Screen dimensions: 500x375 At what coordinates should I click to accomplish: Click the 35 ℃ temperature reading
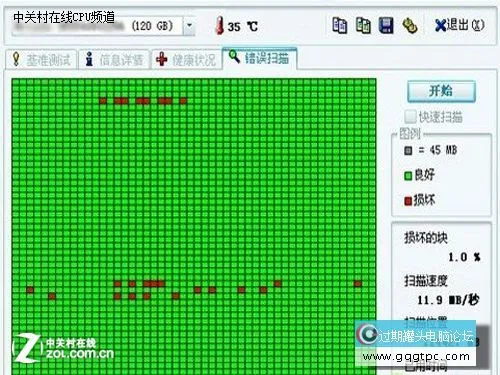point(243,27)
